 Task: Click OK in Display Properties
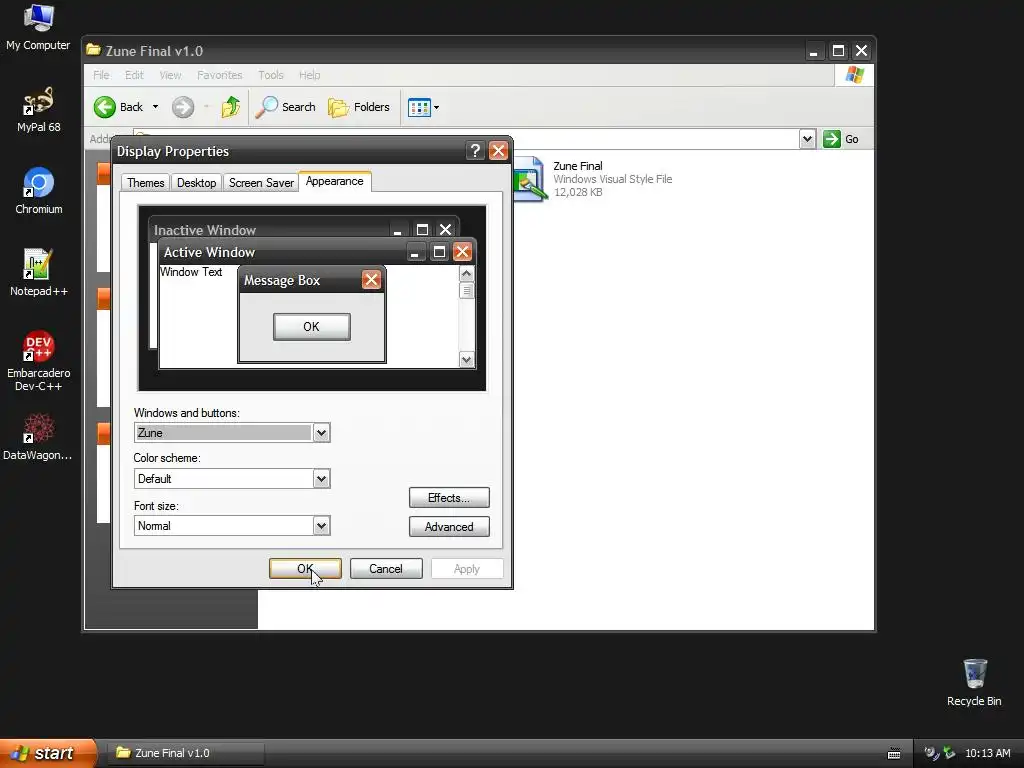click(x=305, y=569)
